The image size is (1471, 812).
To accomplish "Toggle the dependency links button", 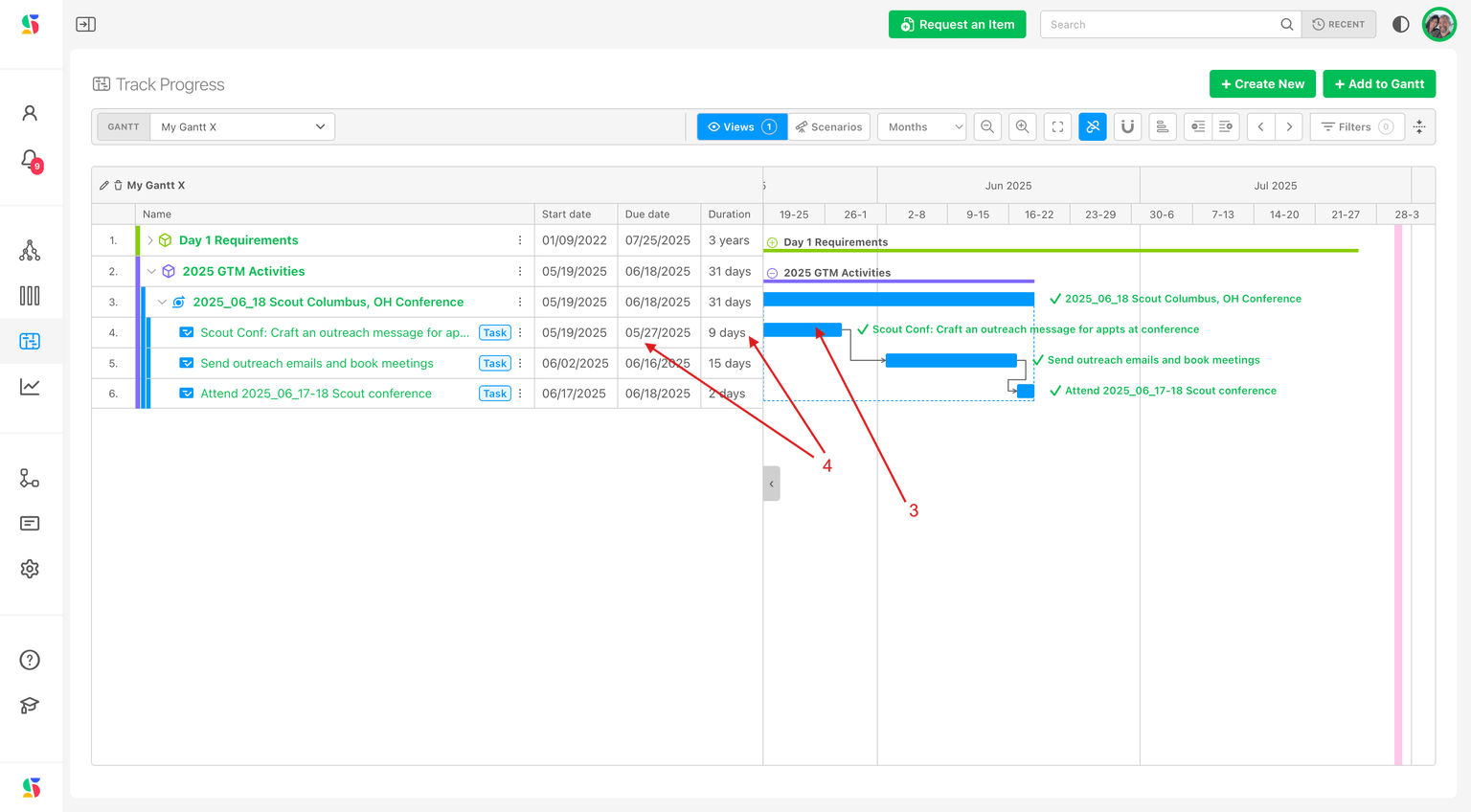I will 1092,126.
